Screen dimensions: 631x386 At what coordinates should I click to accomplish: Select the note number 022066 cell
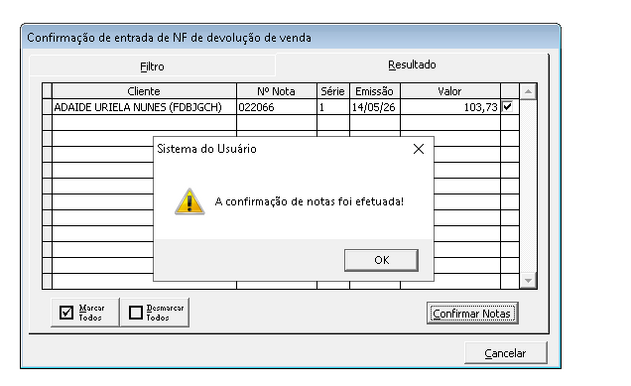(x=276, y=107)
